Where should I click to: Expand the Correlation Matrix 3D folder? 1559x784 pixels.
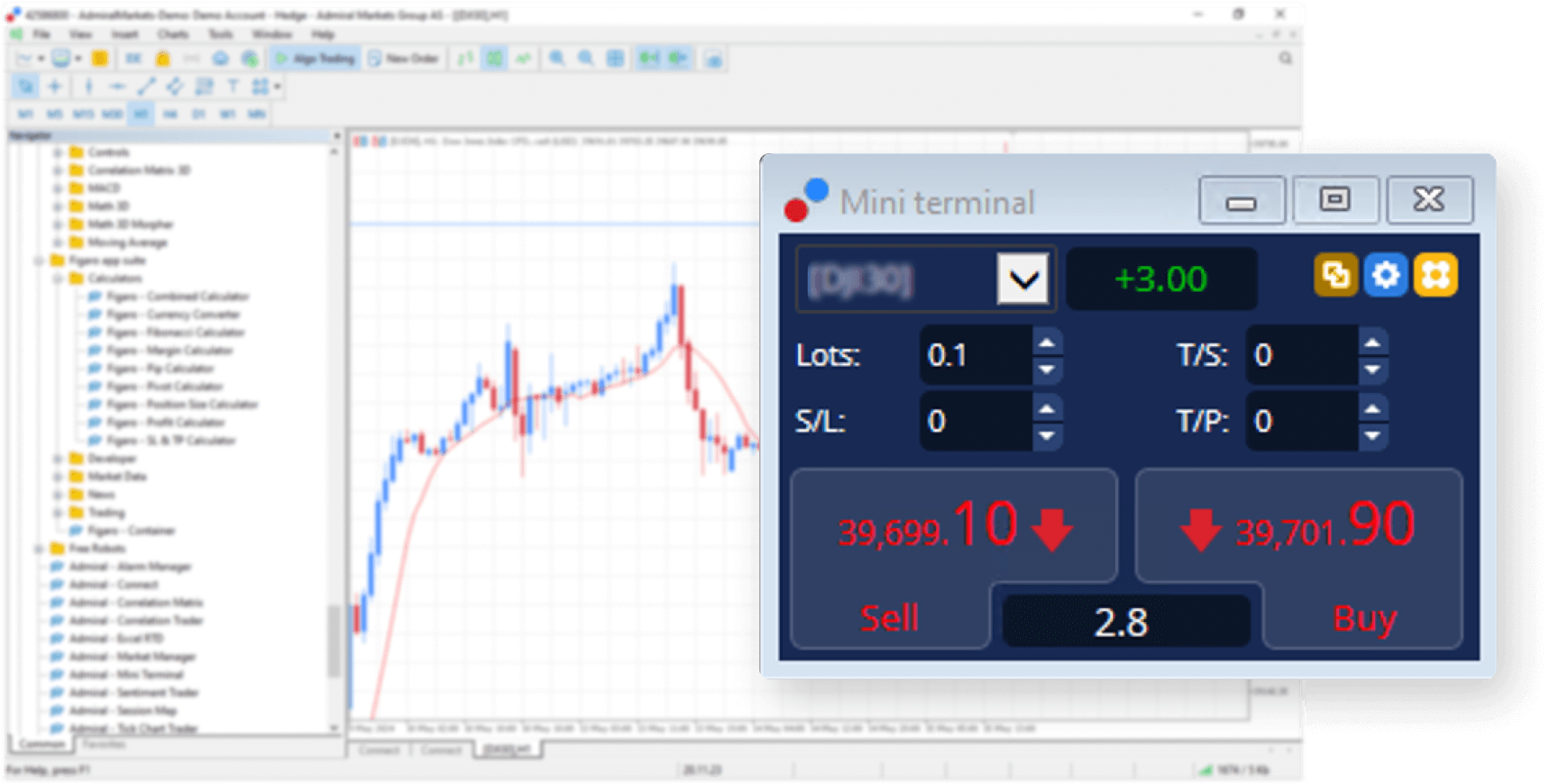58,170
